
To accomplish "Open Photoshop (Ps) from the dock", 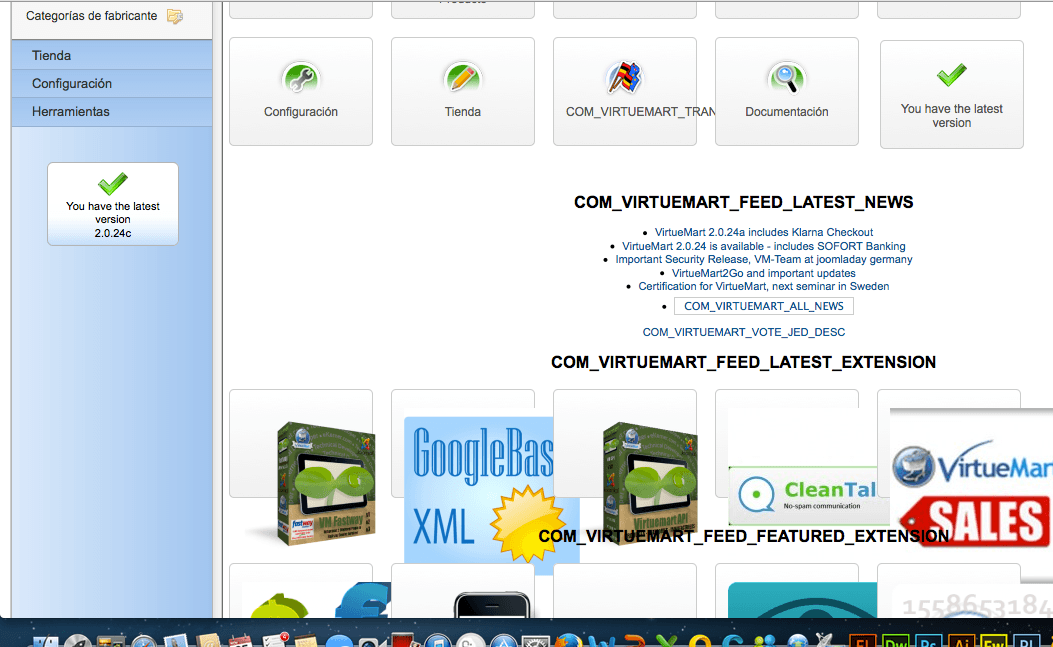I will pyautogui.click(x=929, y=640).
